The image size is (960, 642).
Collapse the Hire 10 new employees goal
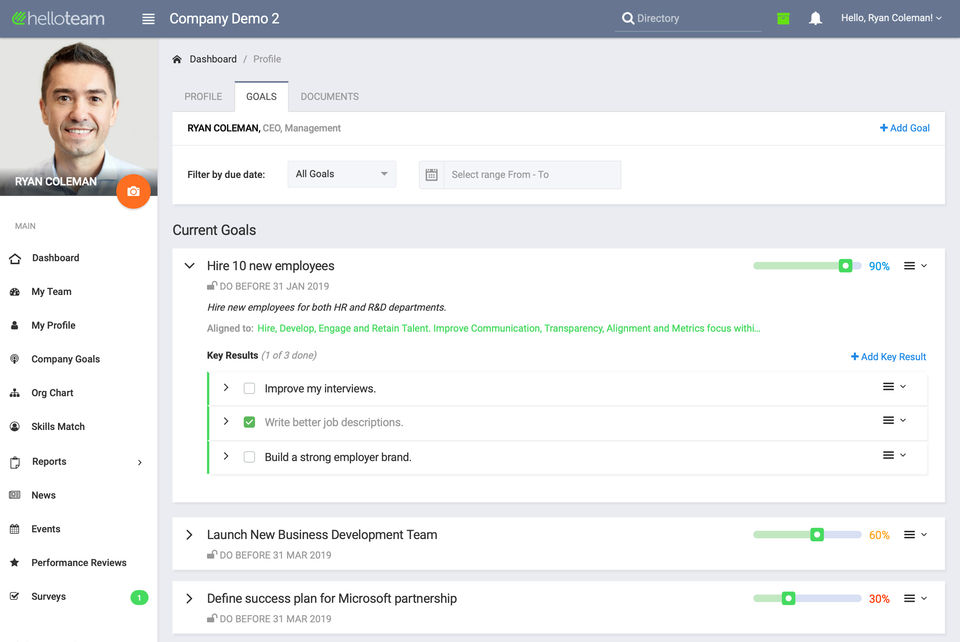click(x=189, y=266)
